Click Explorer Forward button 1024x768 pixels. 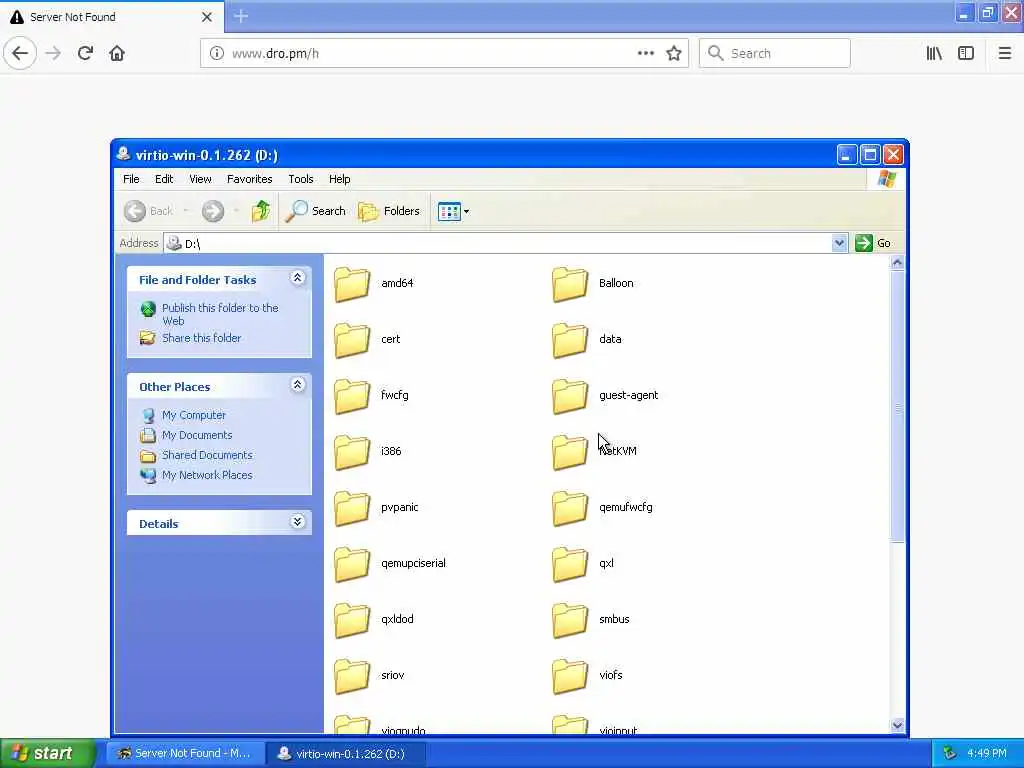click(x=213, y=211)
